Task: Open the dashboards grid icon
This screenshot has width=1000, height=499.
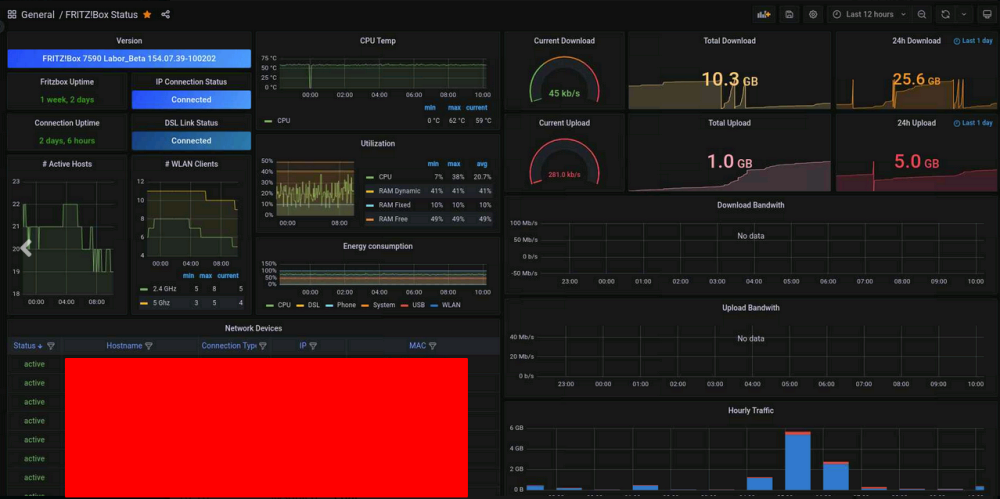Action: pyautogui.click(x=12, y=14)
